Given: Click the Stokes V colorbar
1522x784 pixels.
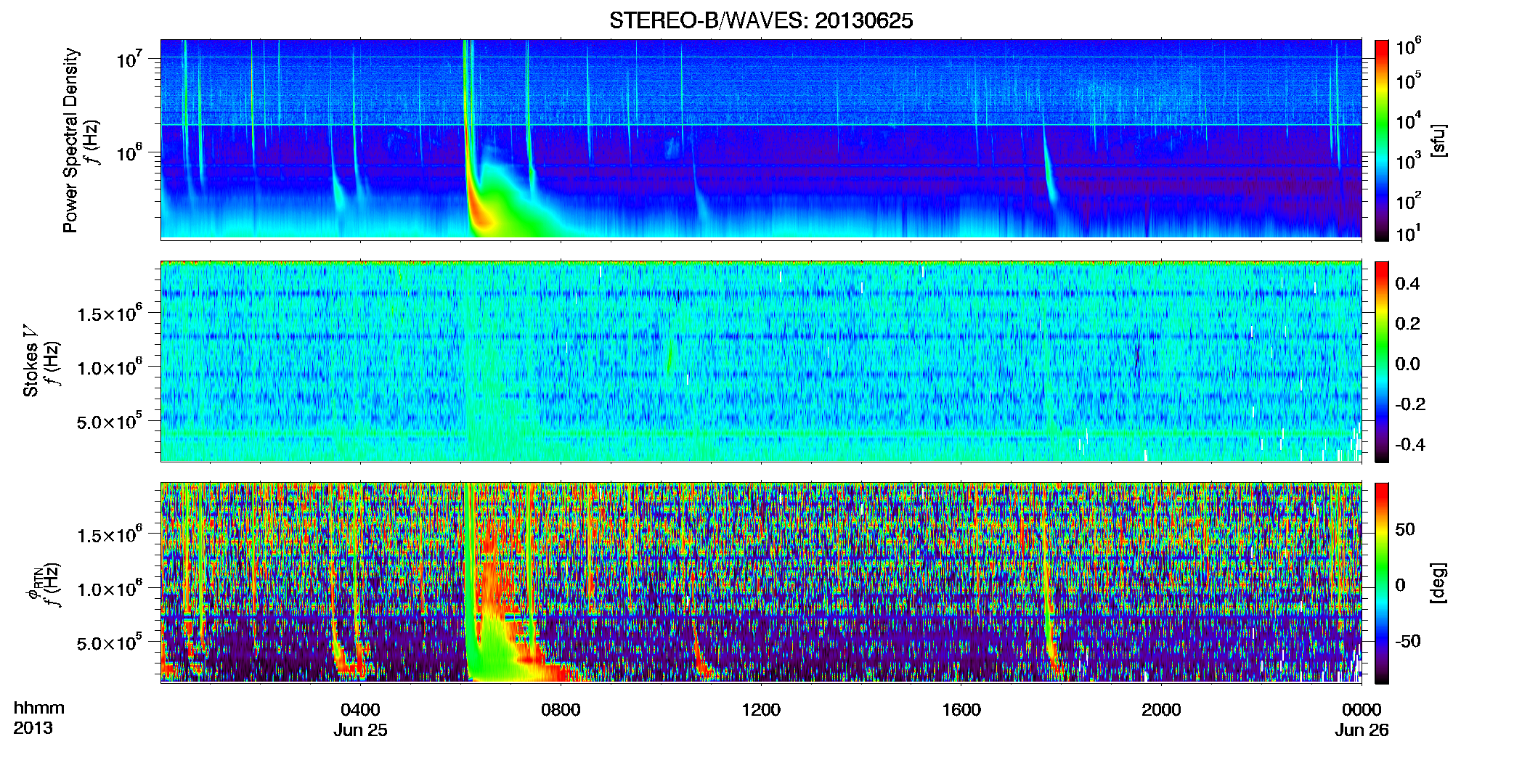Looking at the screenshot, I should pos(1382,362).
